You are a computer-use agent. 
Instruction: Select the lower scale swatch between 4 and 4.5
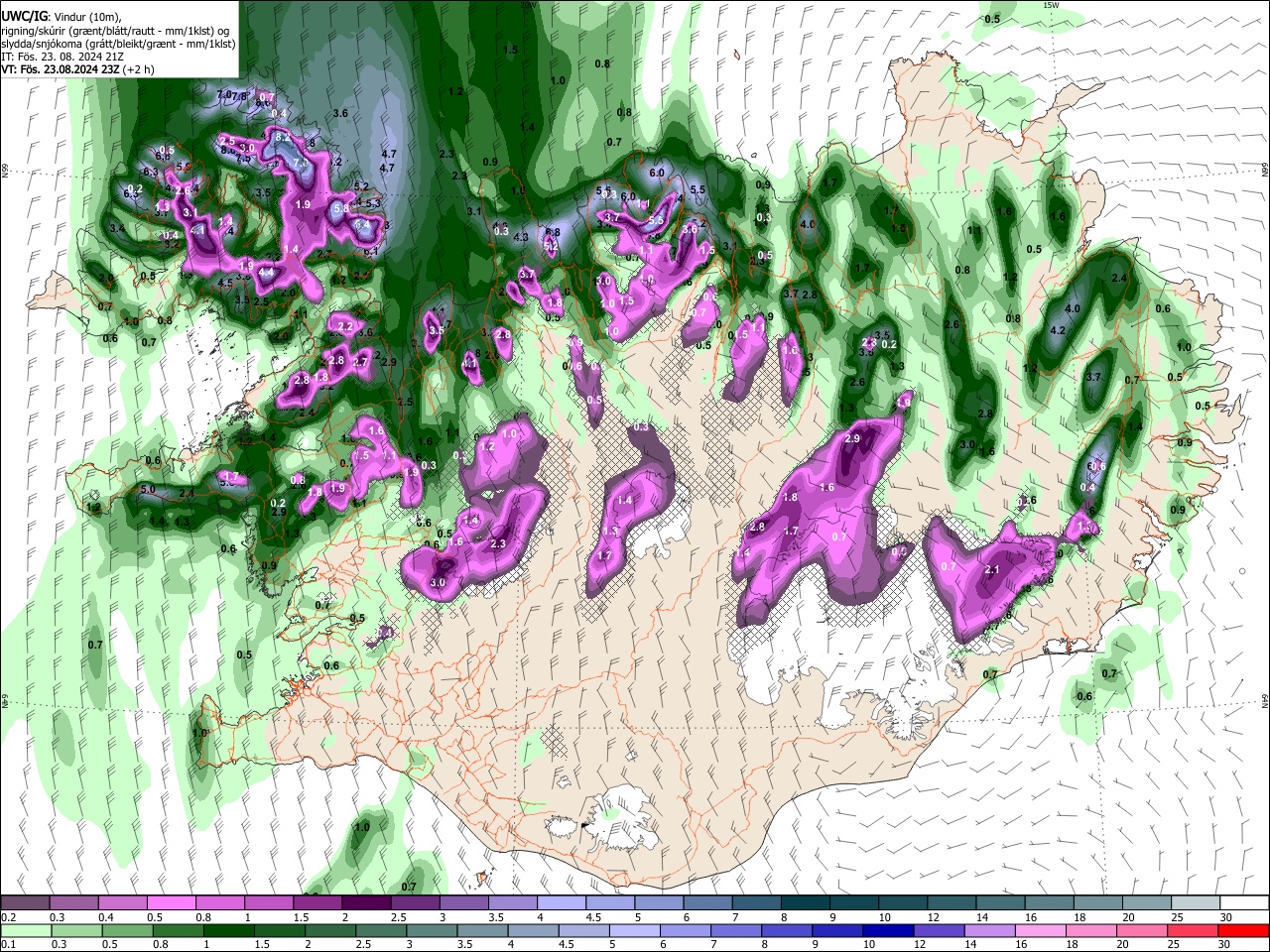click(x=533, y=930)
